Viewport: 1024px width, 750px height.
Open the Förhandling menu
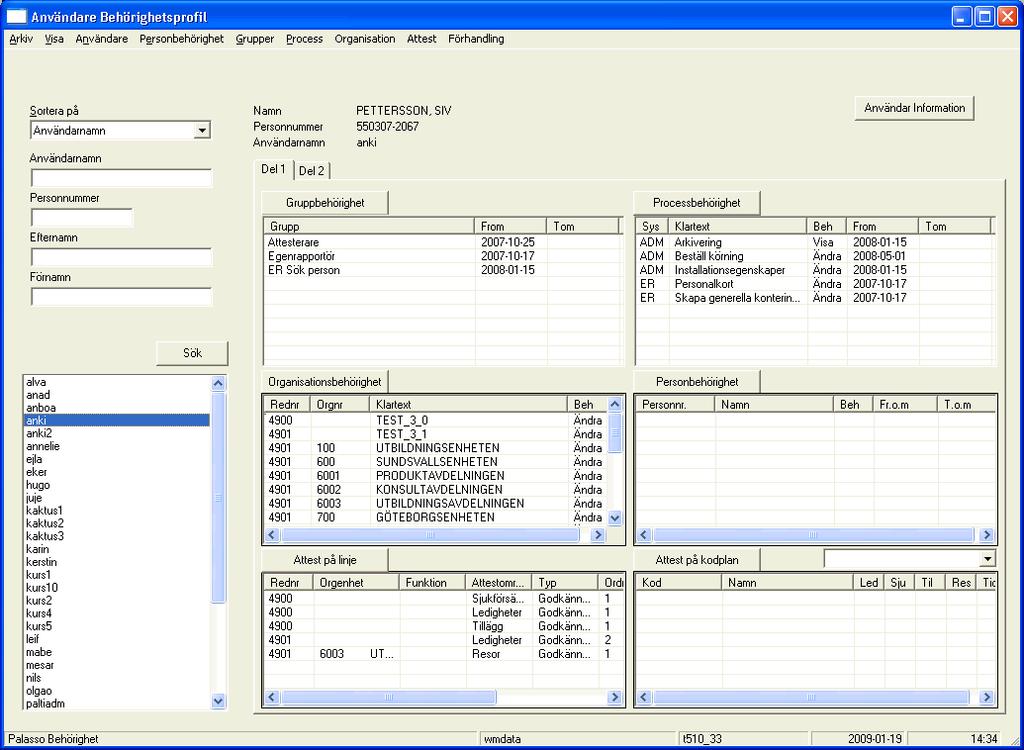(x=476, y=39)
